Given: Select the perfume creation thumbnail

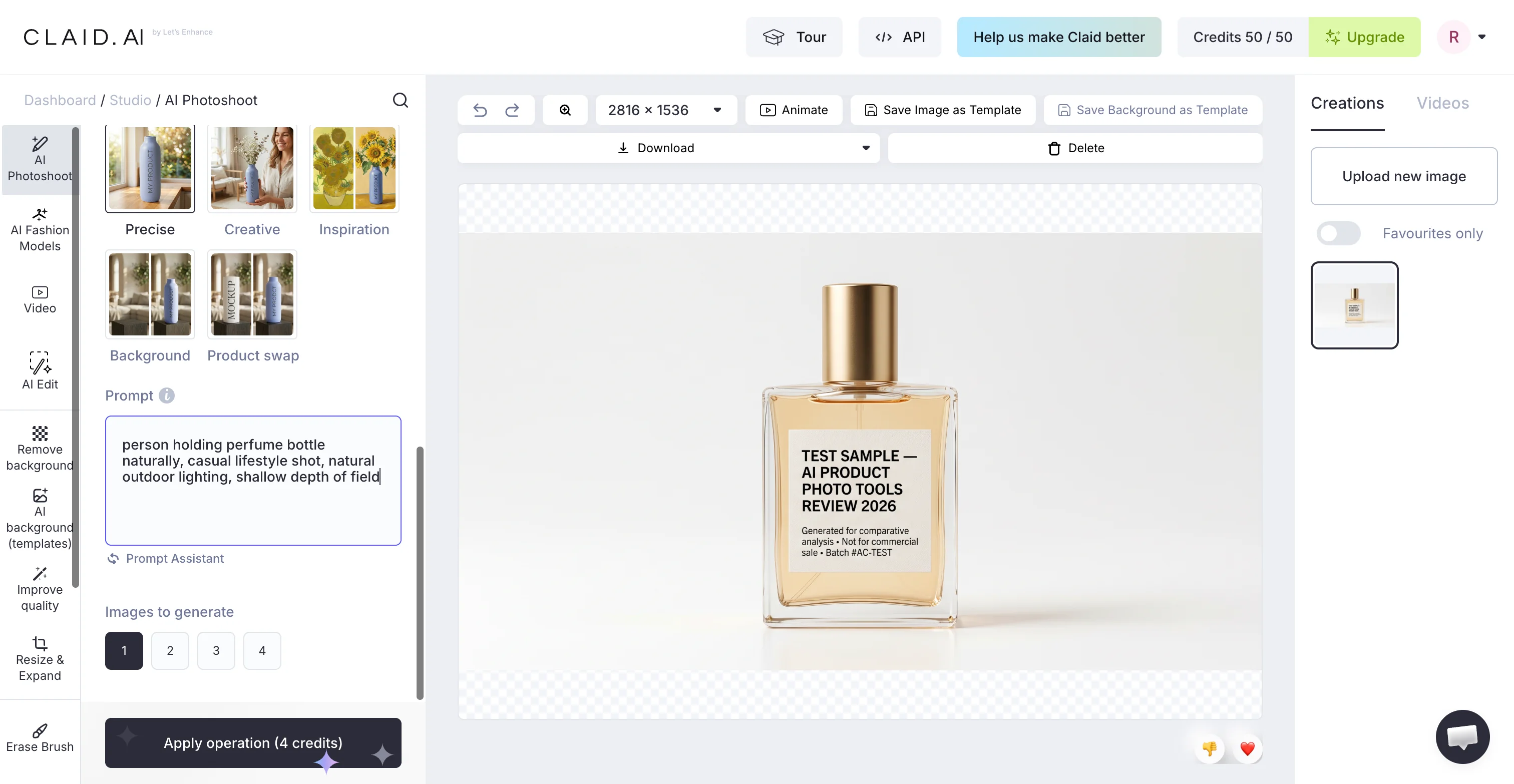Looking at the screenshot, I should (1354, 305).
